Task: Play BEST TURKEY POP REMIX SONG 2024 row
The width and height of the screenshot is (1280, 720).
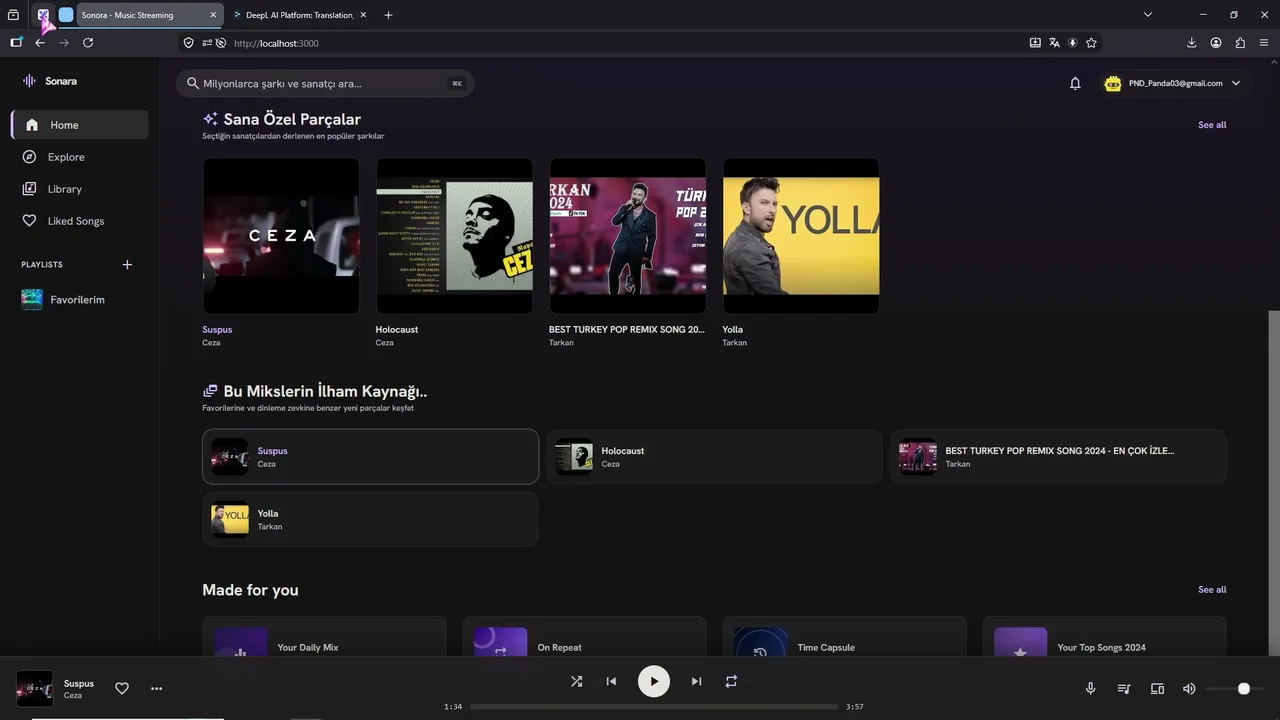Action: tap(1058, 457)
